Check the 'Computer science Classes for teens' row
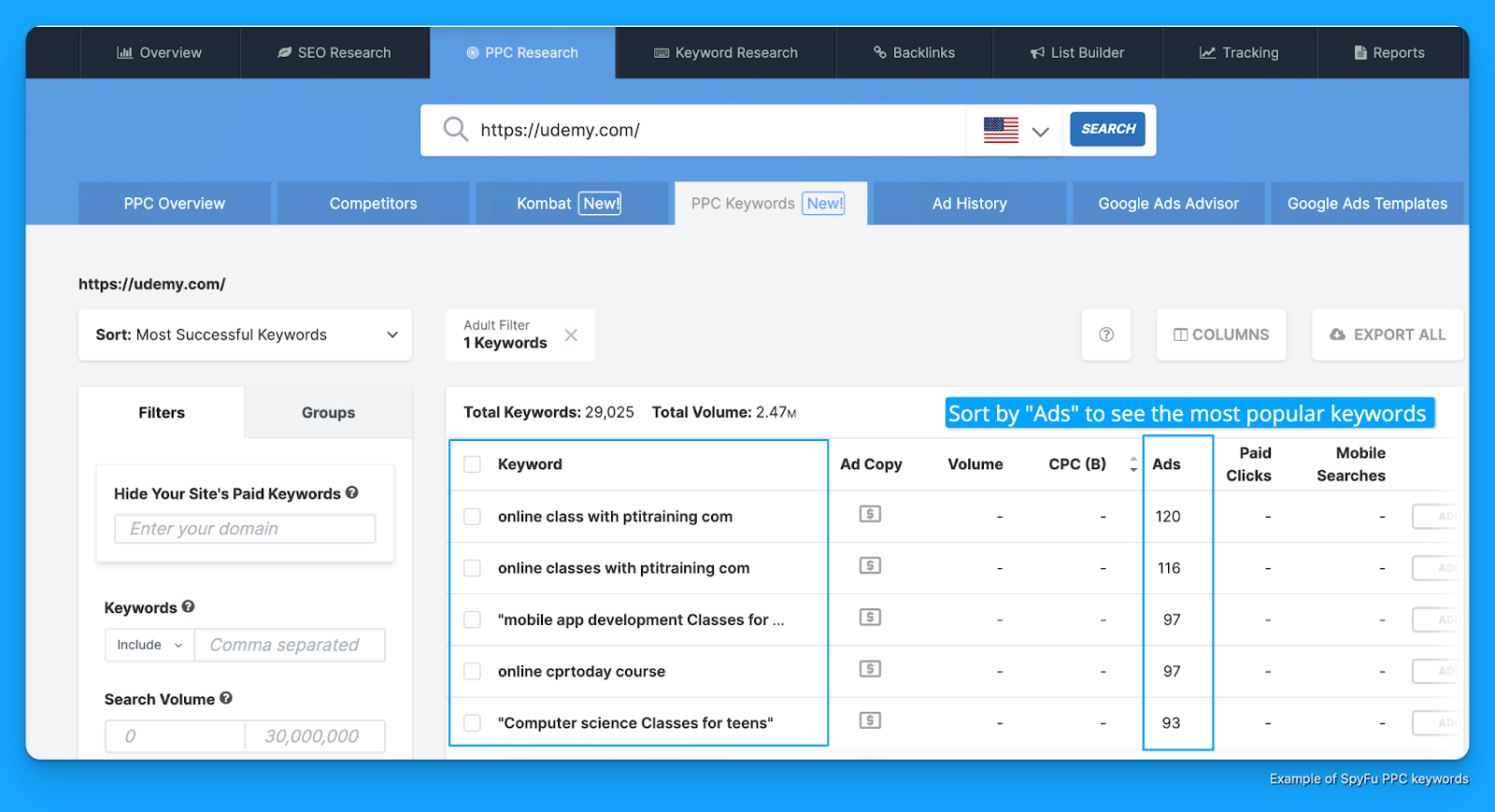This screenshot has height=812, width=1495. pos(473,723)
